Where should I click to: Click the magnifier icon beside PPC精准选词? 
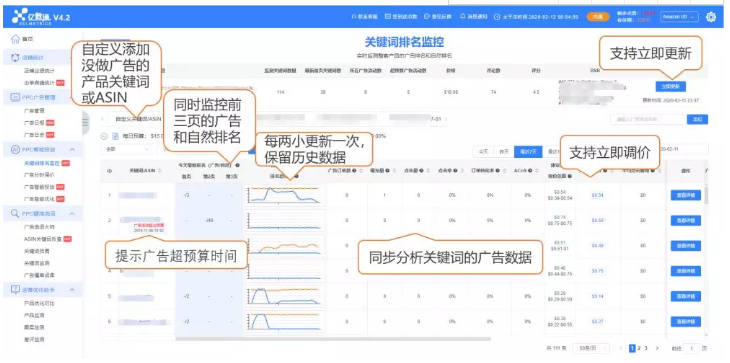(x=15, y=214)
